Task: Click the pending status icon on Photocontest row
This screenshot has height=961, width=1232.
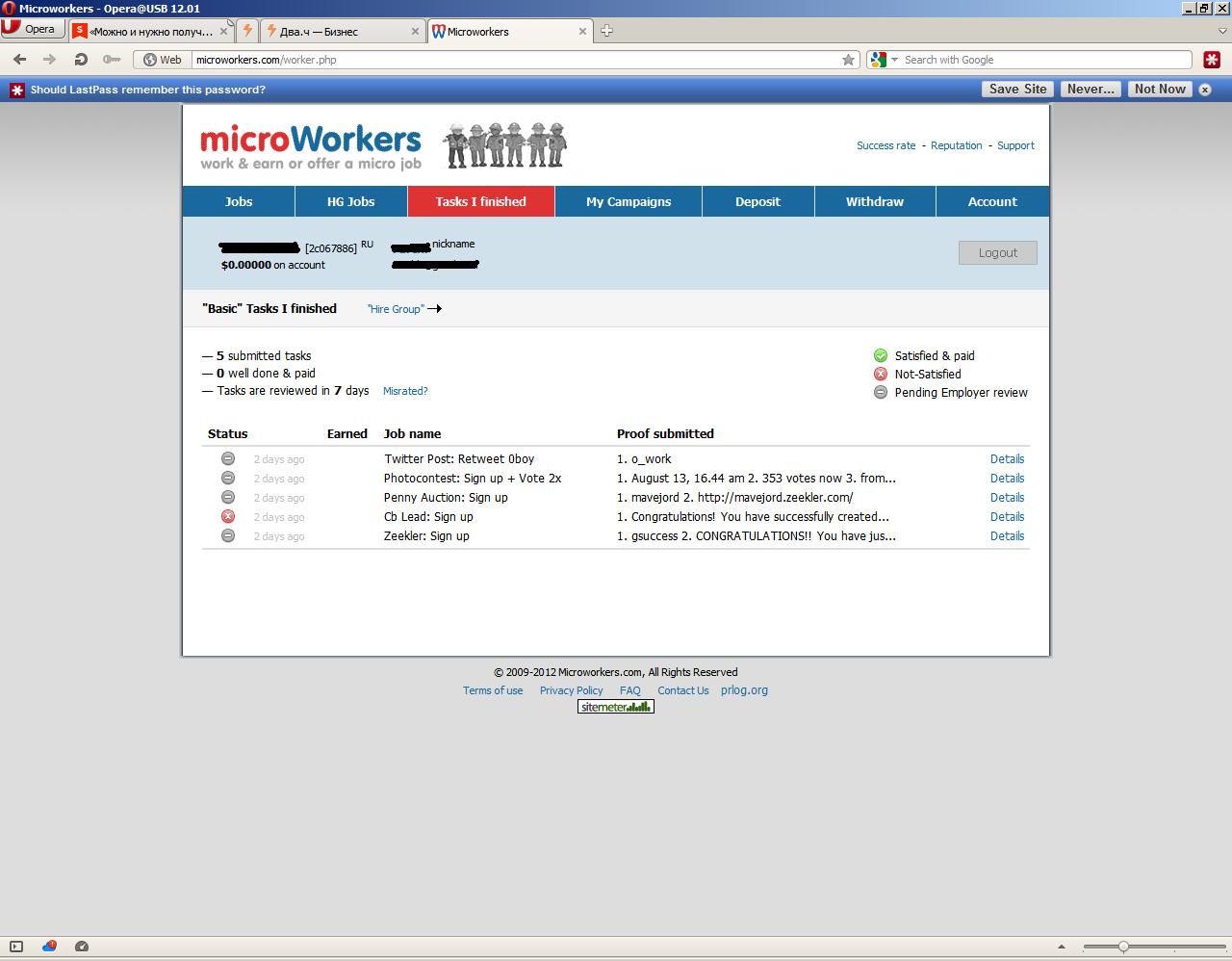Action: tap(228, 478)
